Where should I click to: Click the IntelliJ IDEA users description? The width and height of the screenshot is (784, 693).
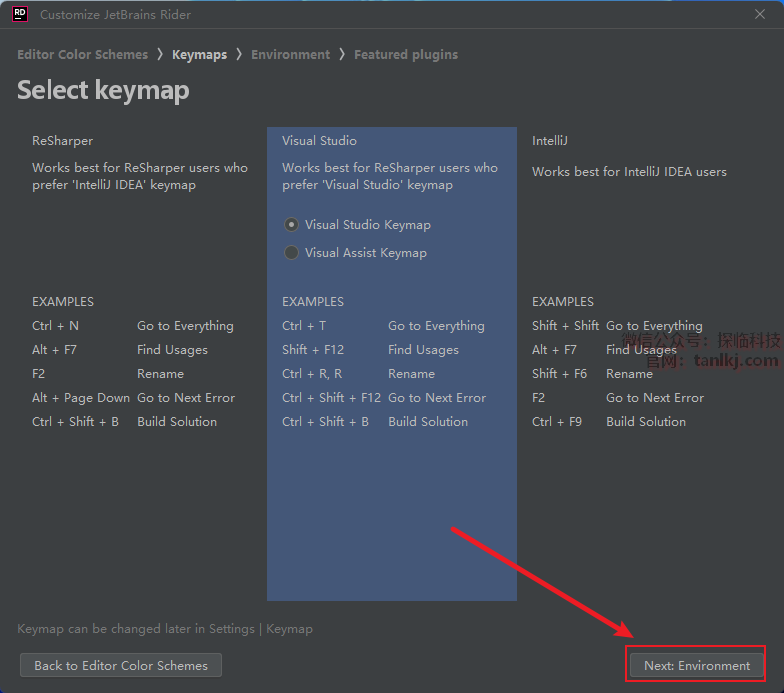[x=629, y=172]
